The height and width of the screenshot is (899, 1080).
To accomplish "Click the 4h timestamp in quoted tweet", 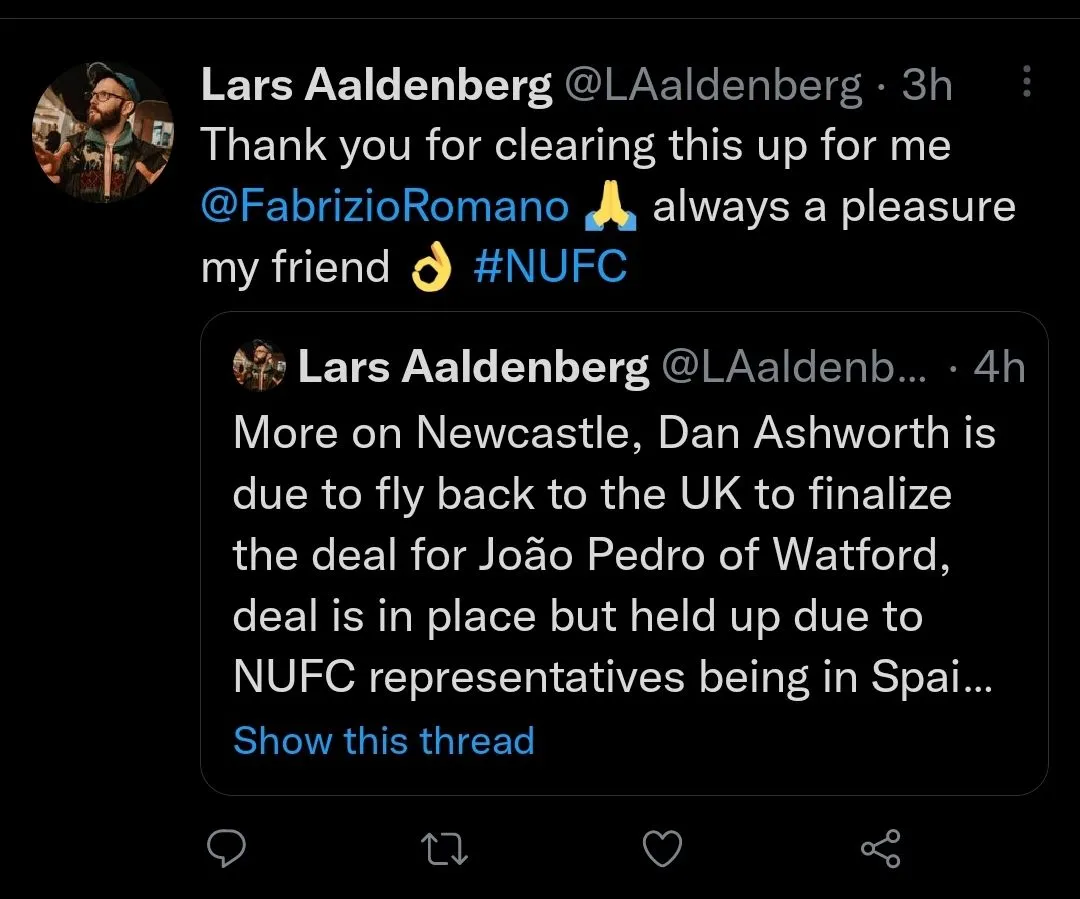I will 999,369.
